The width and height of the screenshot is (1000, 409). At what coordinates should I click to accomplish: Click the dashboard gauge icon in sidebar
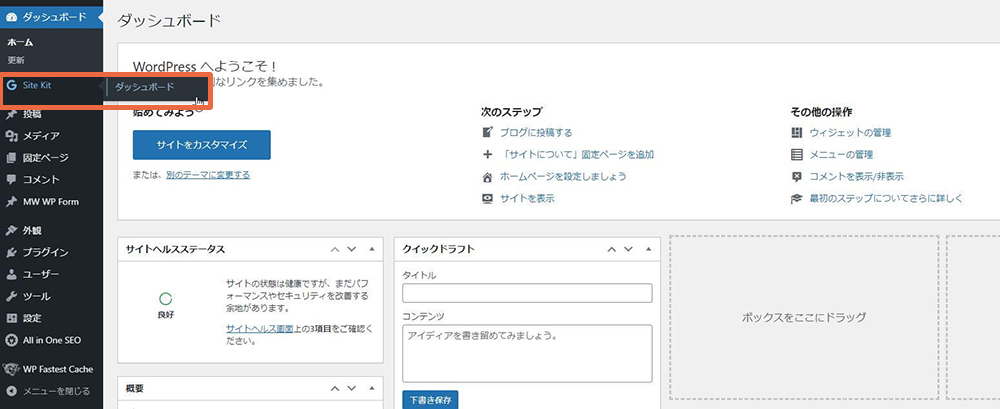(x=11, y=17)
